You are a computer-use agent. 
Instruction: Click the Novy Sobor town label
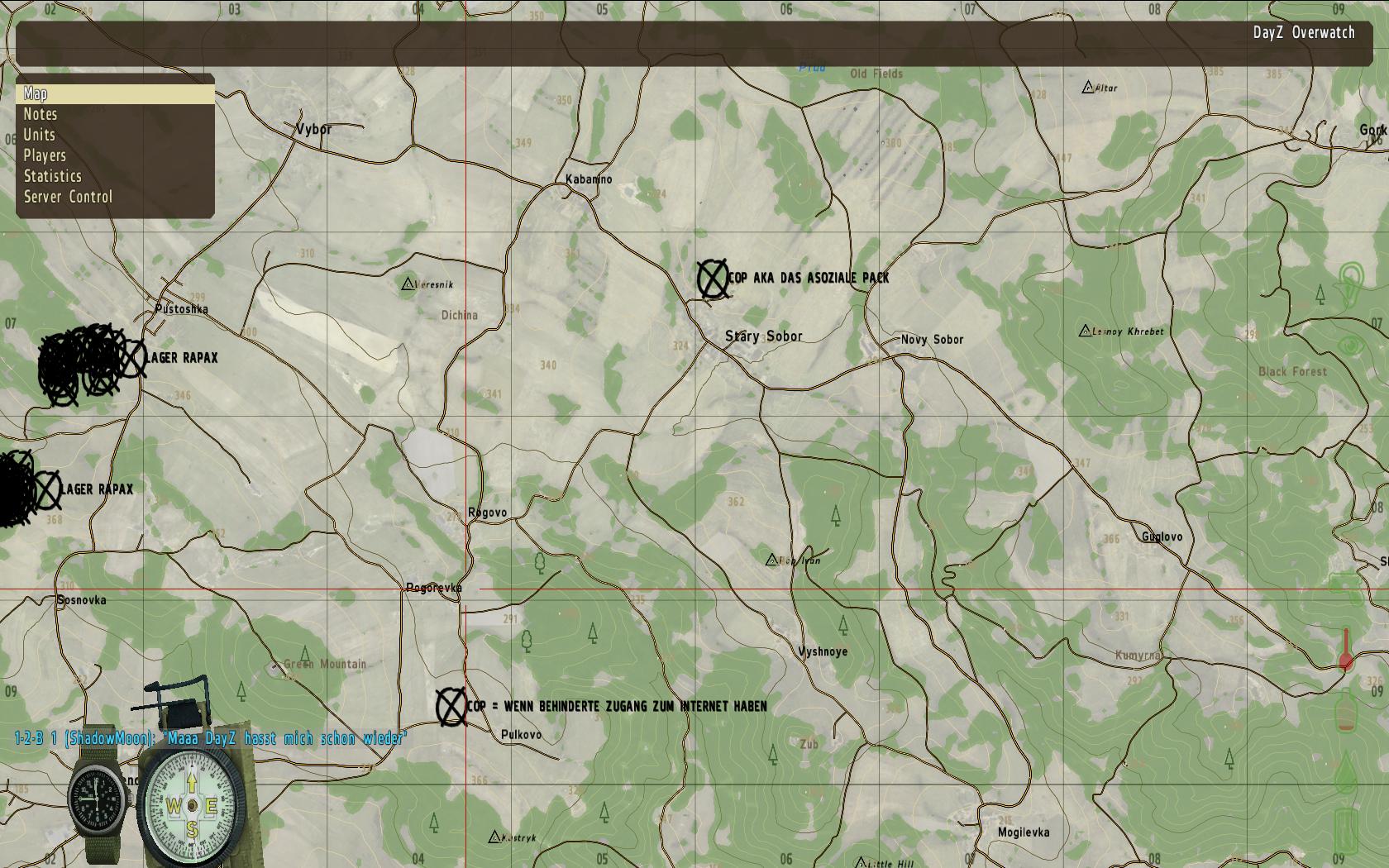[x=932, y=339]
